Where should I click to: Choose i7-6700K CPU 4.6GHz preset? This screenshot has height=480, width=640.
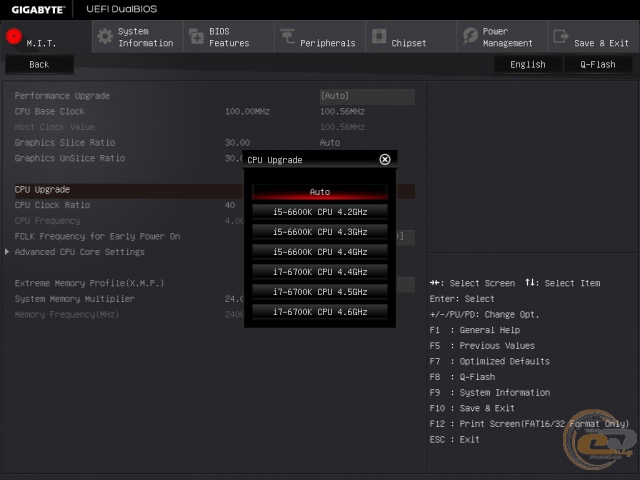coord(319,312)
